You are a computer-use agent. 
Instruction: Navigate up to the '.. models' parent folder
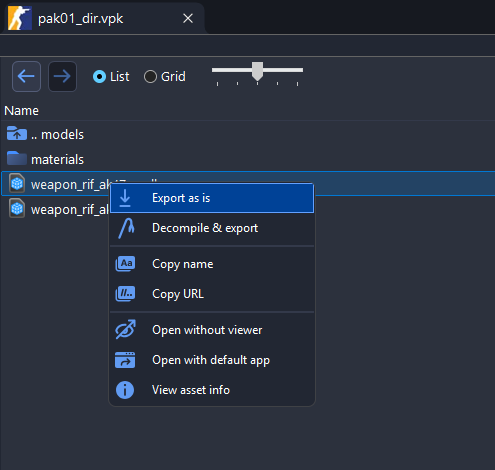[248, 134]
